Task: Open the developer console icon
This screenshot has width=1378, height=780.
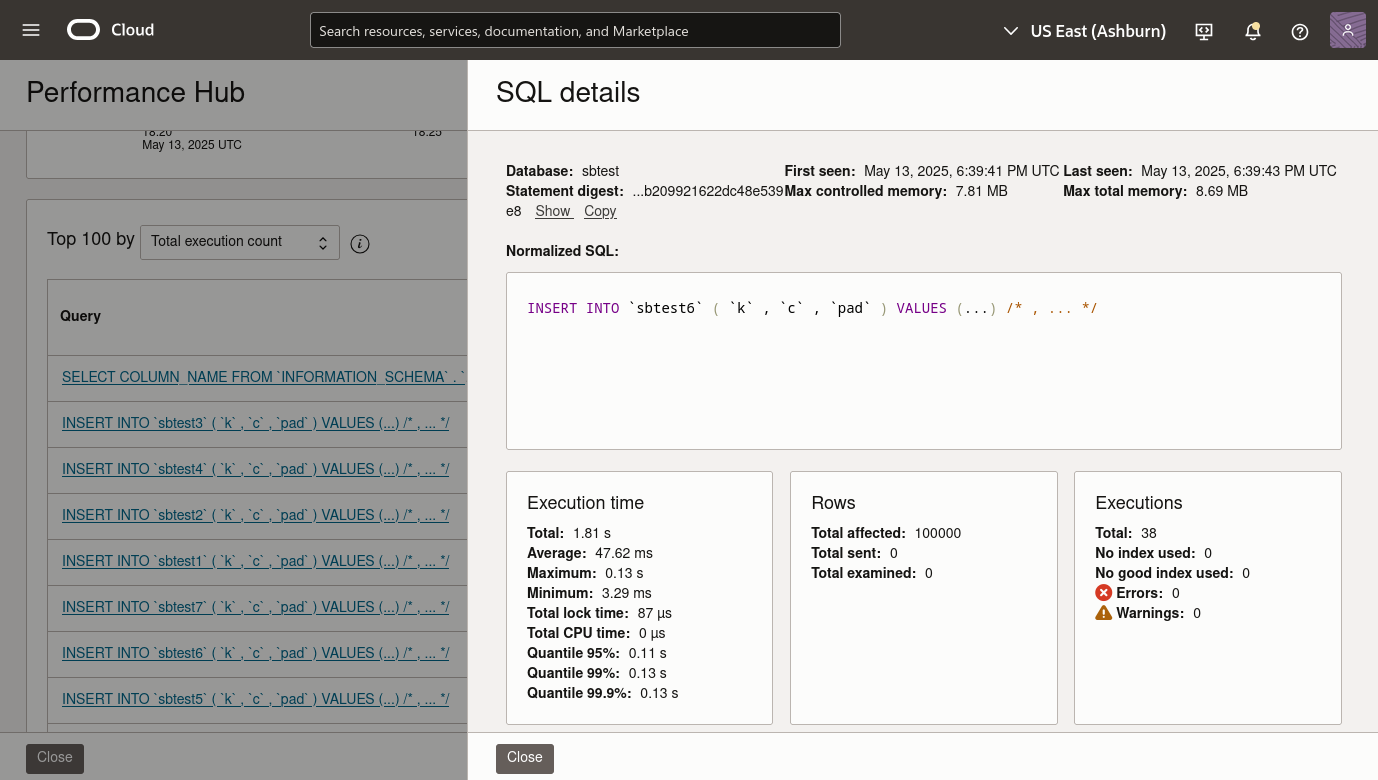Action: click(x=1203, y=31)
